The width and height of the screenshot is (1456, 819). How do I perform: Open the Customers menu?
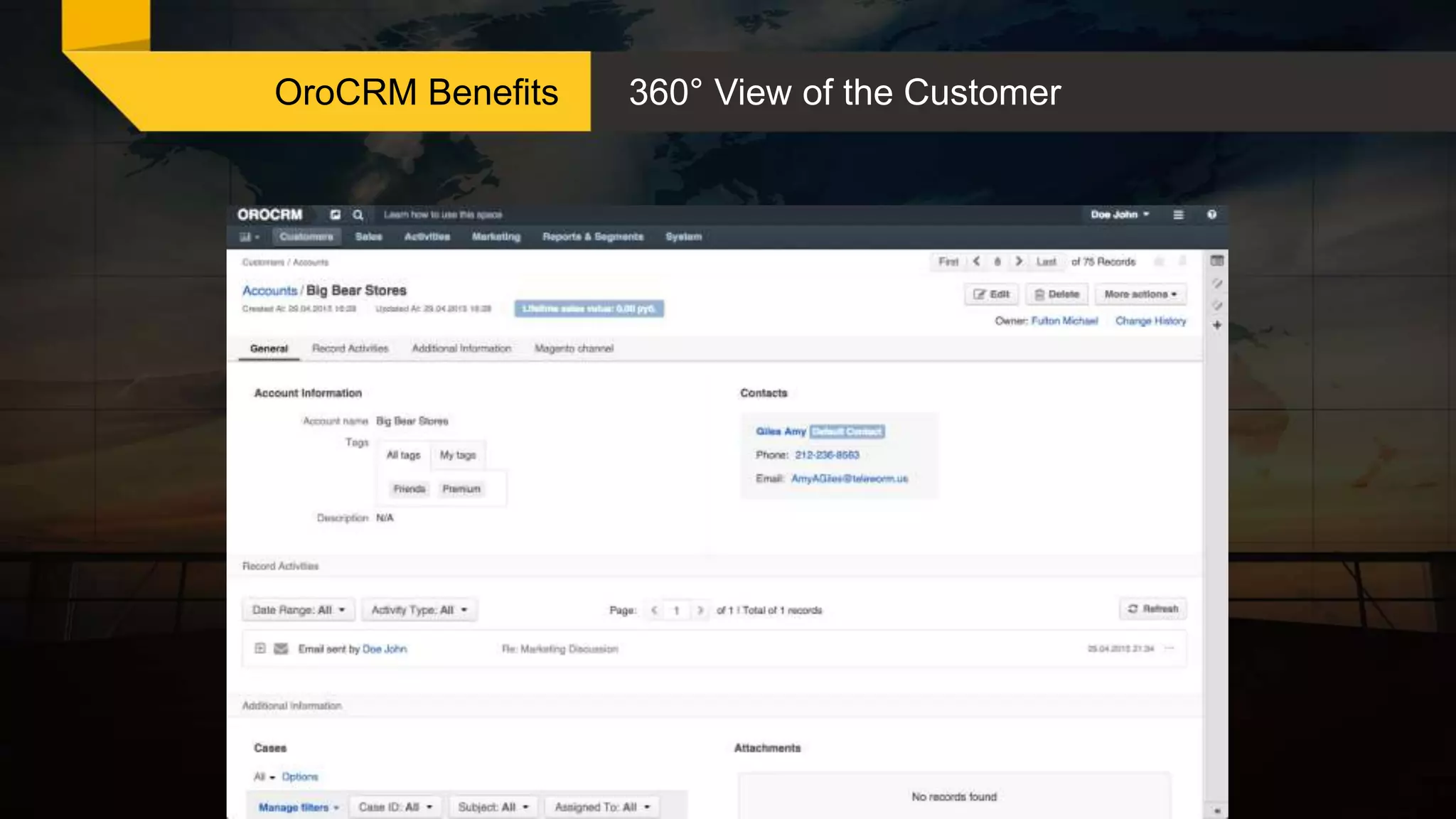(306, 237)
